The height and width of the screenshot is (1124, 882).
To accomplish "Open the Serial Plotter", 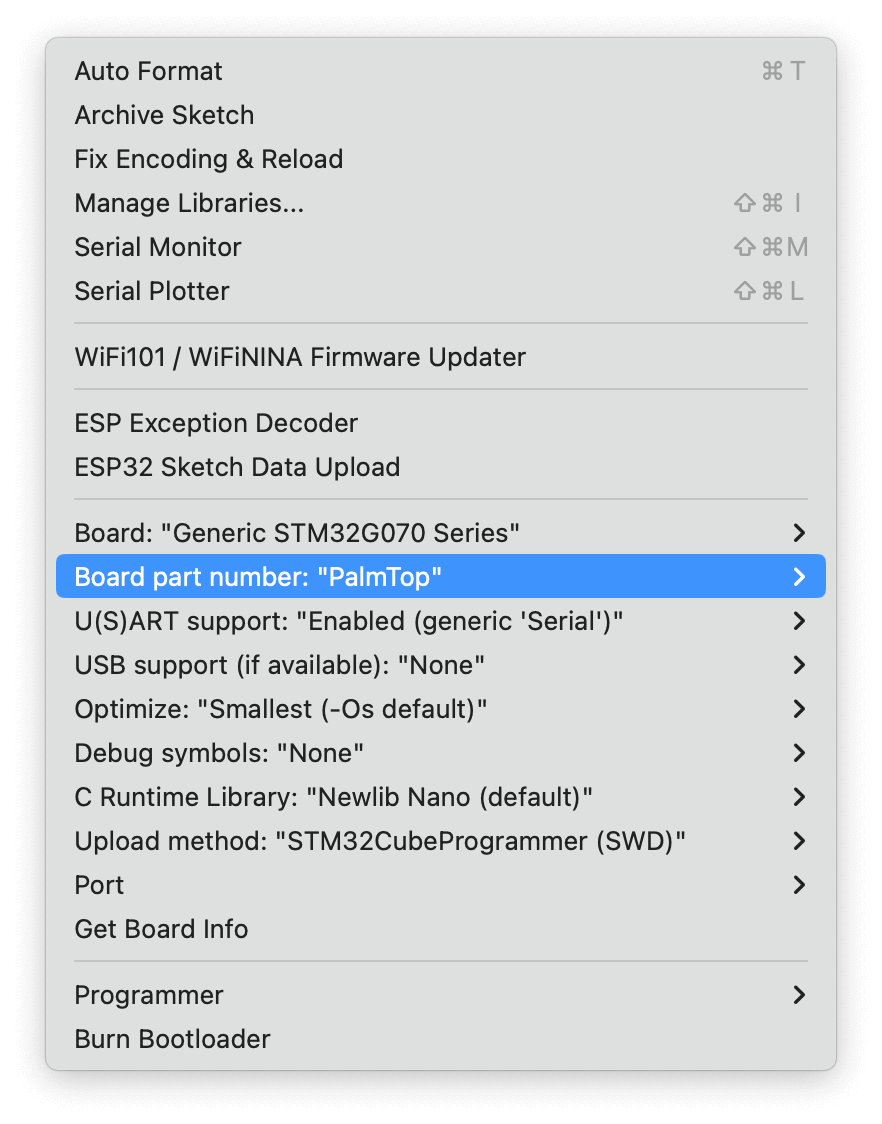I will click(440, 291).
